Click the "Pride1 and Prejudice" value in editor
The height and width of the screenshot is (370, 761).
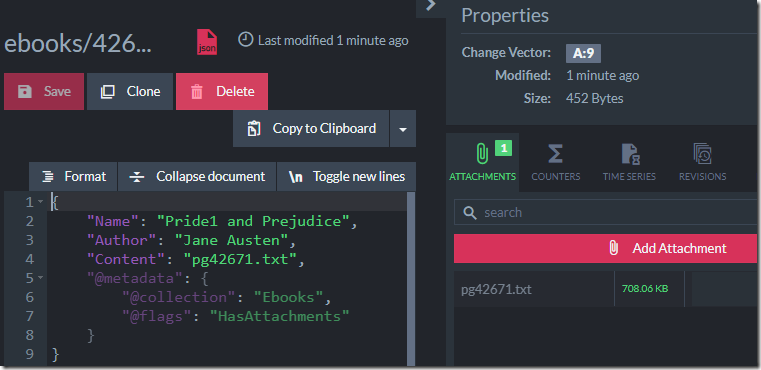[x=253, y=221]
